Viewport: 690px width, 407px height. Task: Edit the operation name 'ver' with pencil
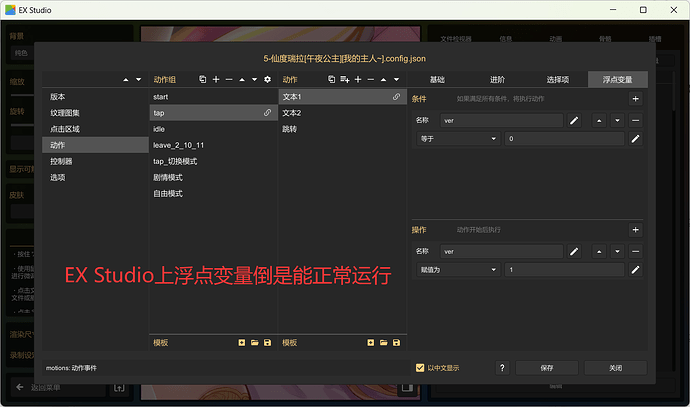pyautogui.click(x=574, y=251)
